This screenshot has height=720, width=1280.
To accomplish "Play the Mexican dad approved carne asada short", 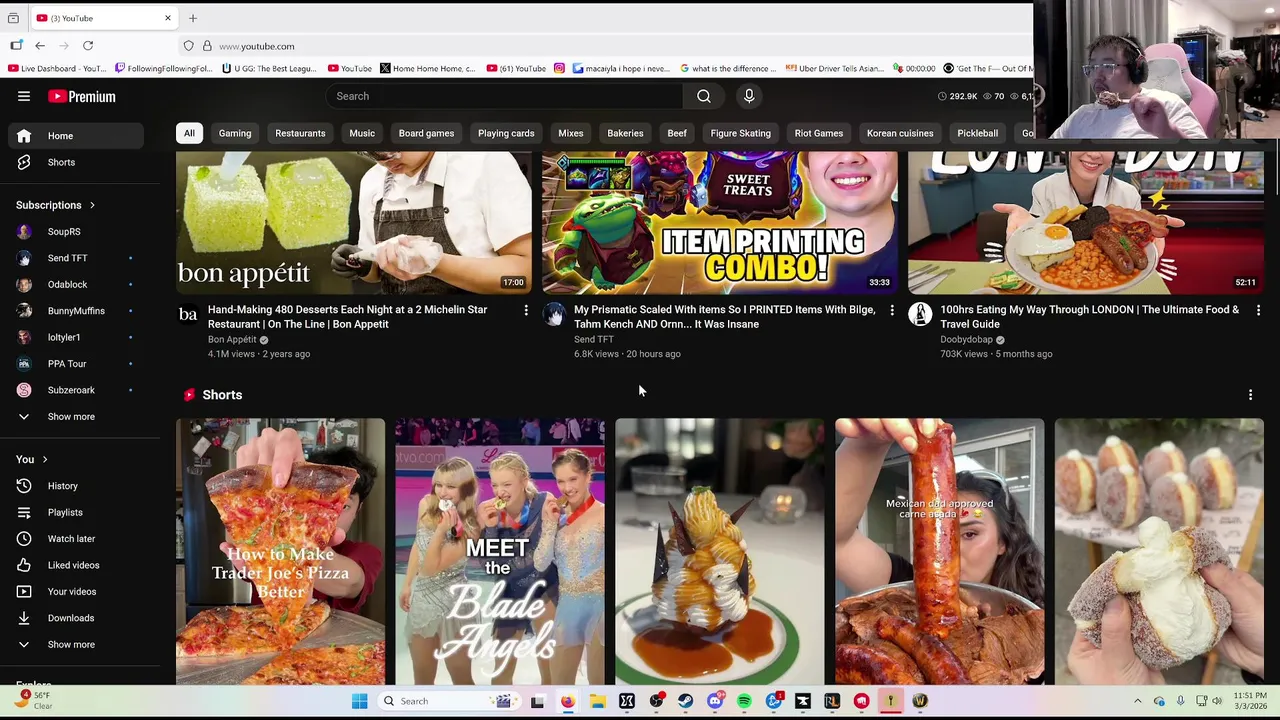I will click(x=940, y=551).
